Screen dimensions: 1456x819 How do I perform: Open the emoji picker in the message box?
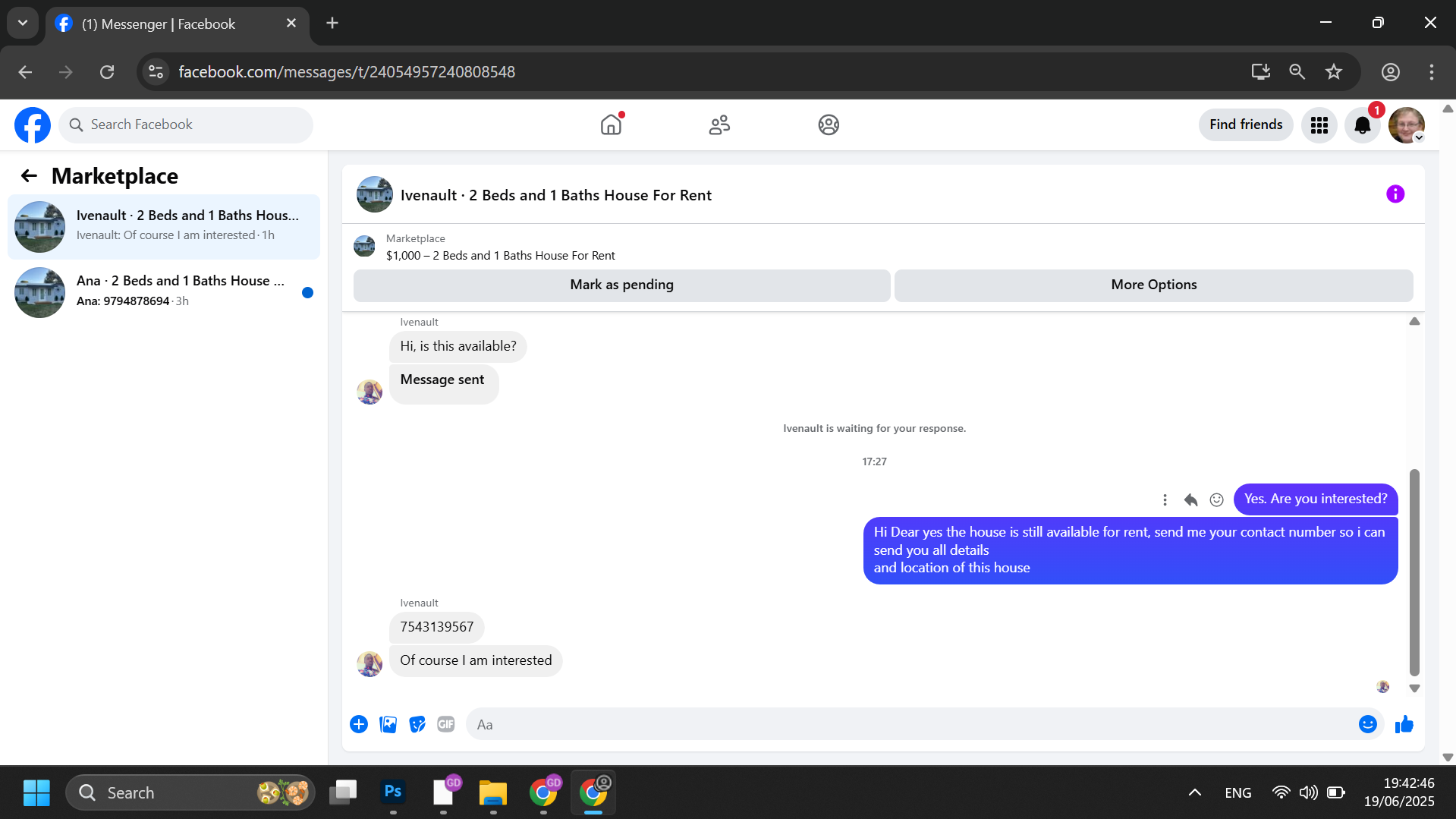tap(1367, 724)
